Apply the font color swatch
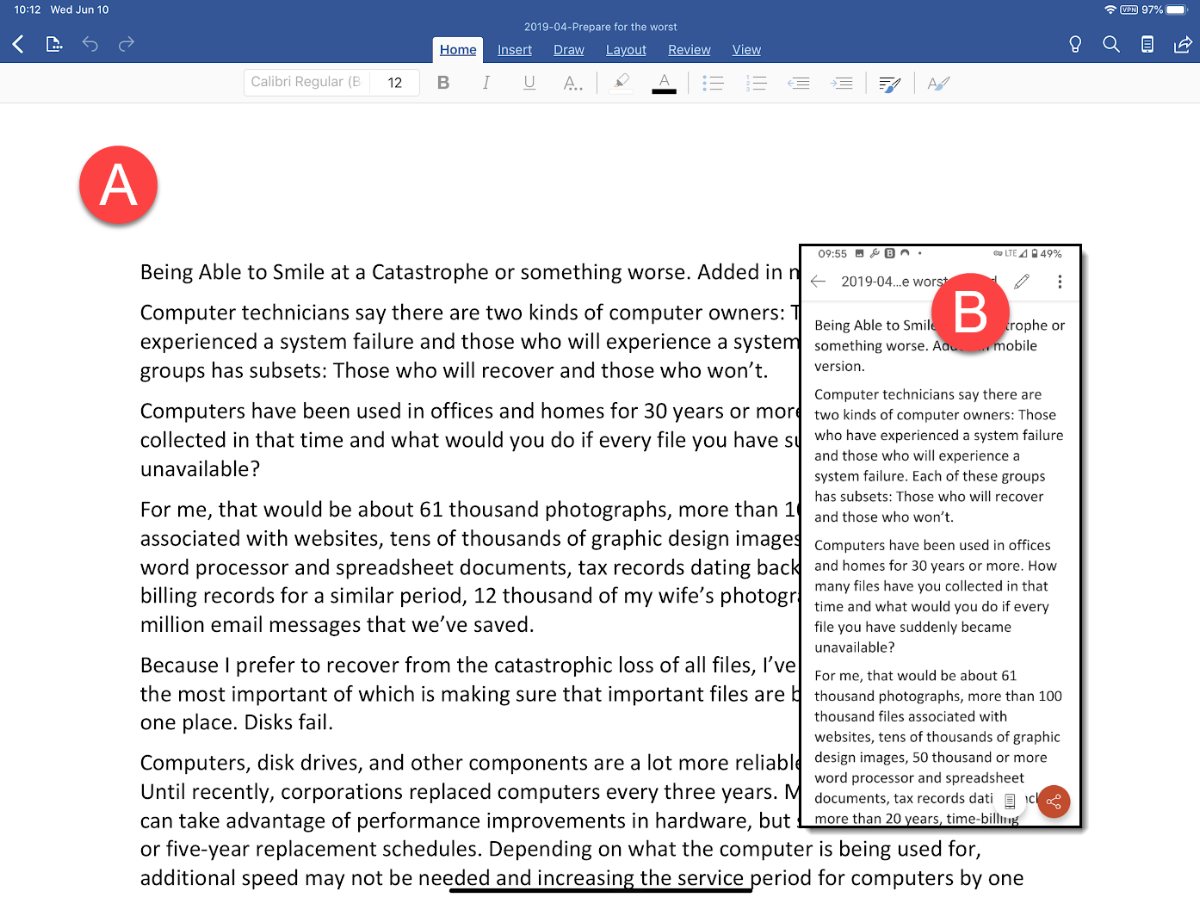Viewport: 1200px width, 898px height. 664,83
